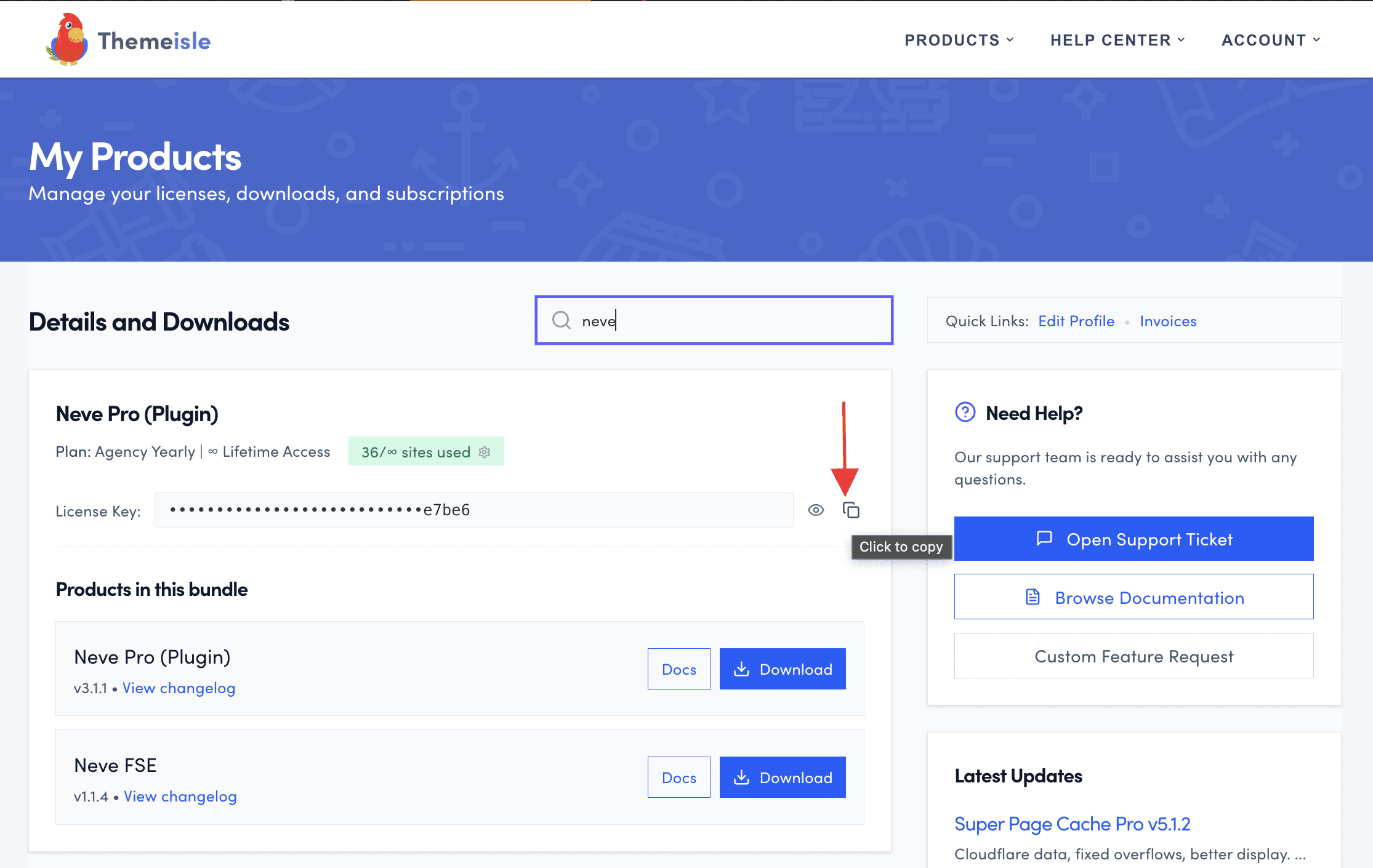View changelog for Neve Pro v3.1.1
This screenshot has width=1373, height=868.
click(179, 688)
